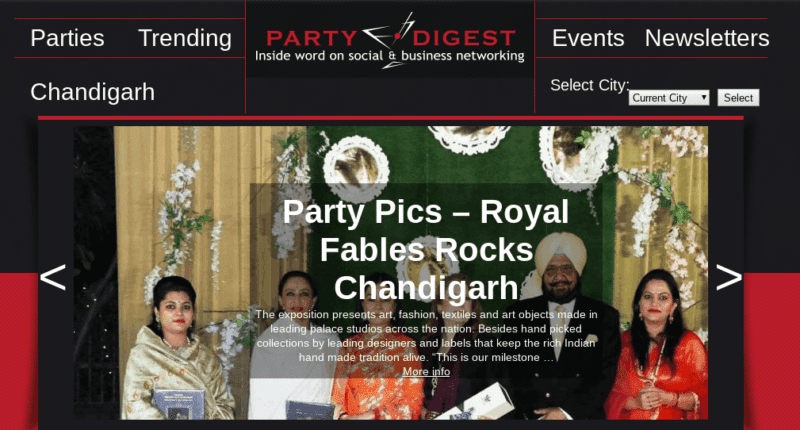The width and height of the screenshot is (800, 430).
Task: Click the woman in red dress in photo
Action: (657, 347)
